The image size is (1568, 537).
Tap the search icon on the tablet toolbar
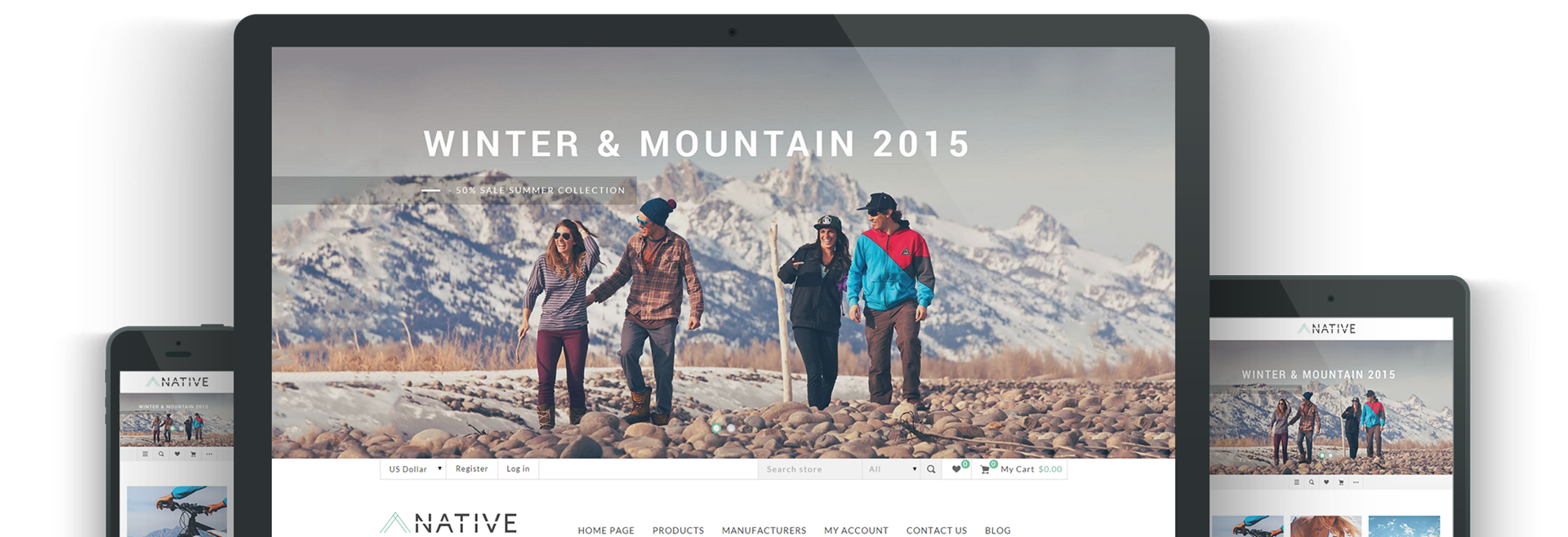1312,482
